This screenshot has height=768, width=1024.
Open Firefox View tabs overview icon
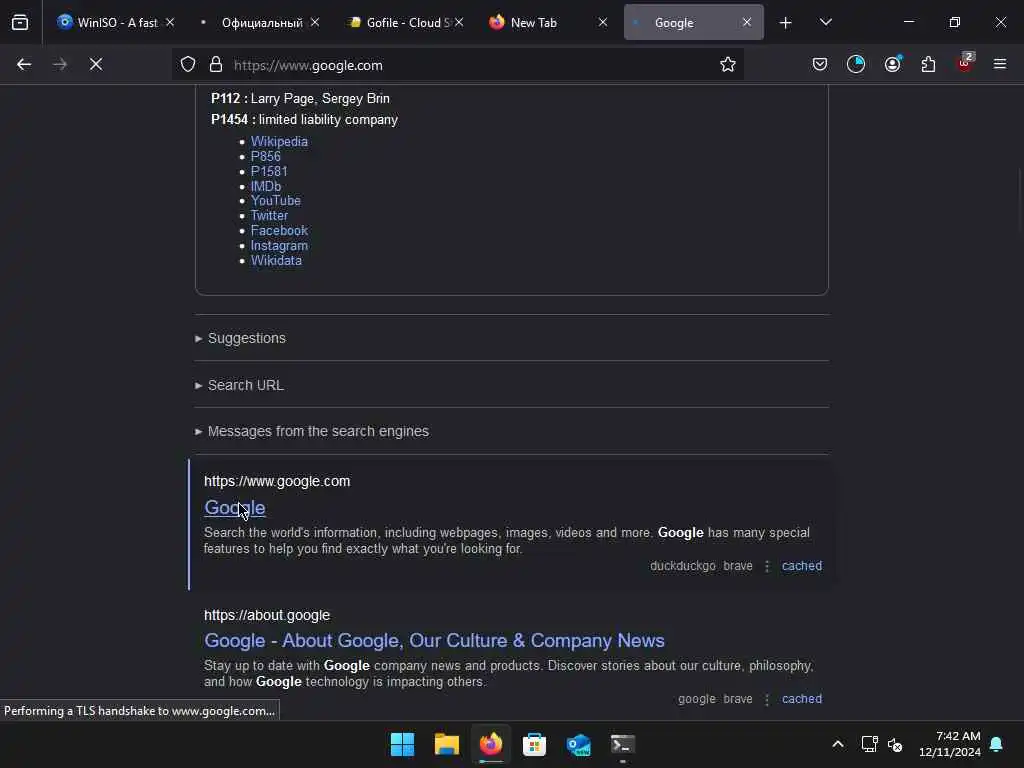click(x=20, y=22)
